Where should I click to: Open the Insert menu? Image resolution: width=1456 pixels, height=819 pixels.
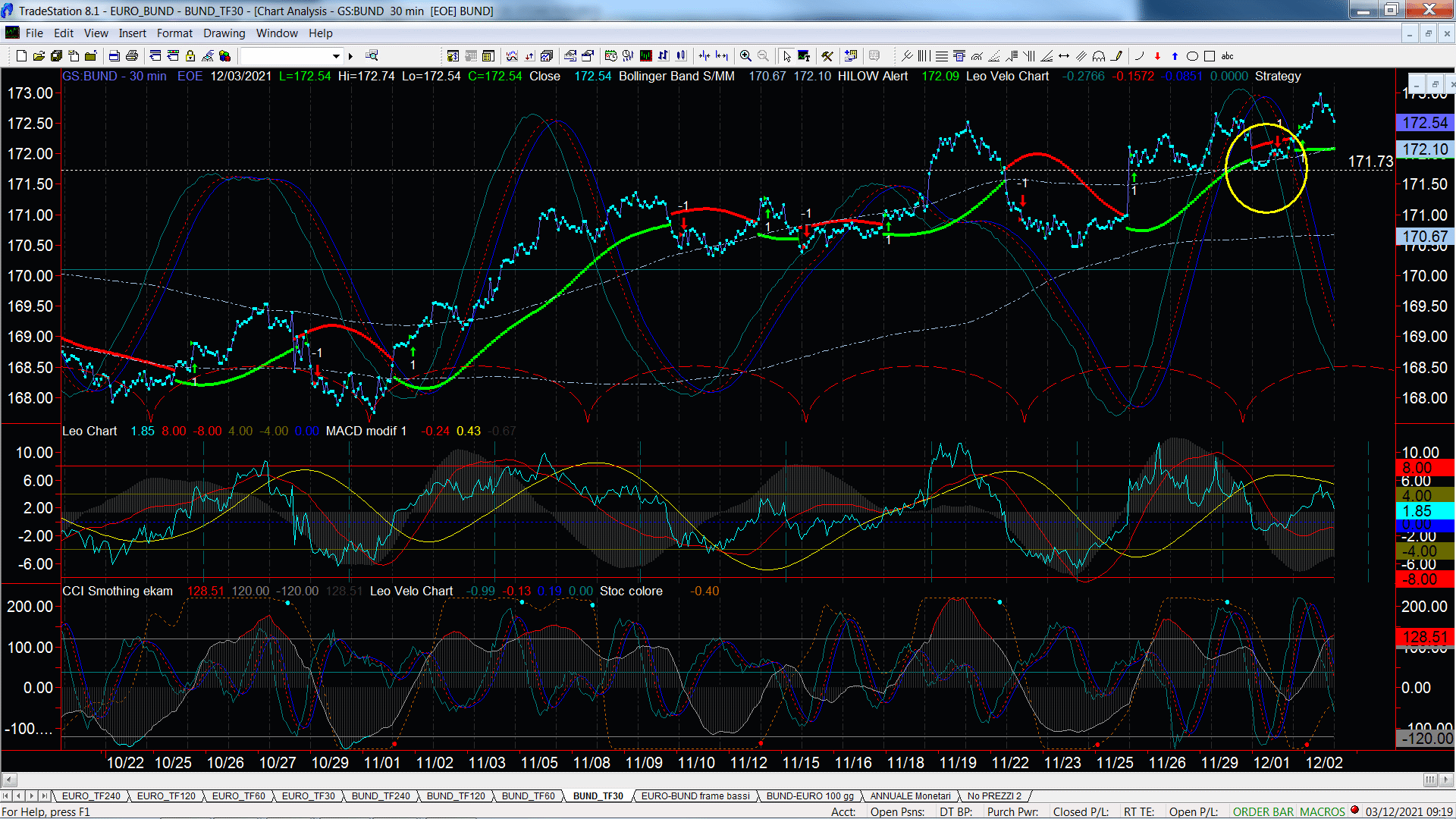tap(133, 33)
